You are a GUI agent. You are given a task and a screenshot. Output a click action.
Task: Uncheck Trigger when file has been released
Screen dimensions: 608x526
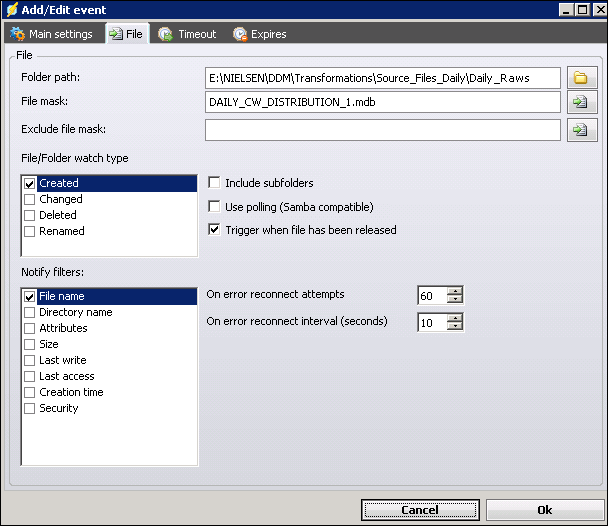click(214, 230)
